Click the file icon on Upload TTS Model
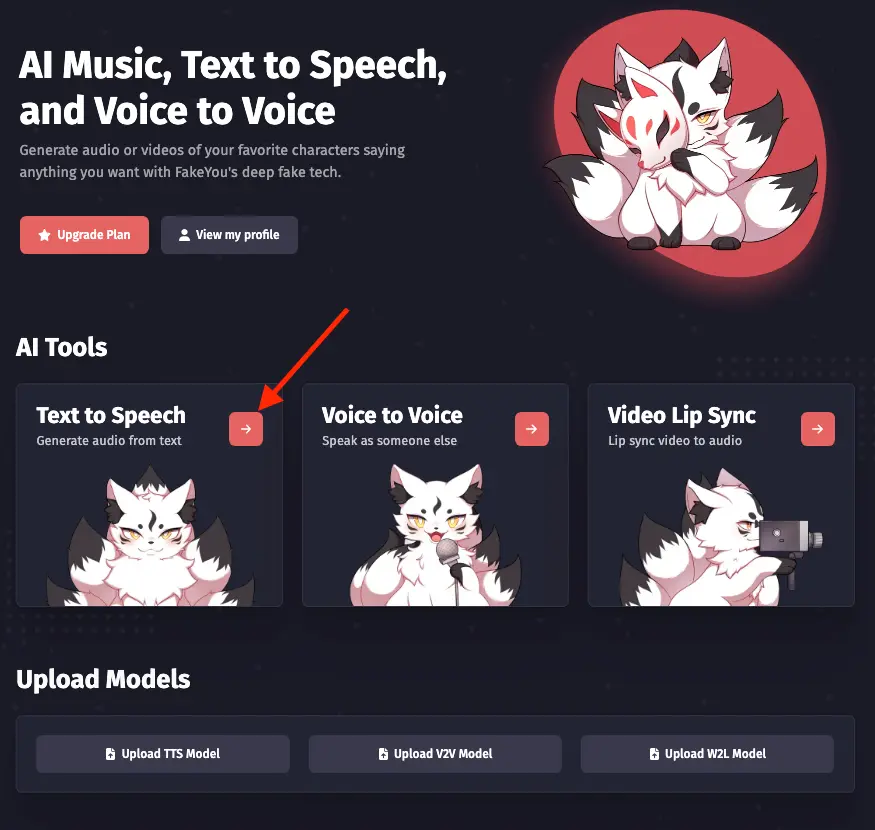The height and width of the screenshot is (830, 875). click(110, 754)
